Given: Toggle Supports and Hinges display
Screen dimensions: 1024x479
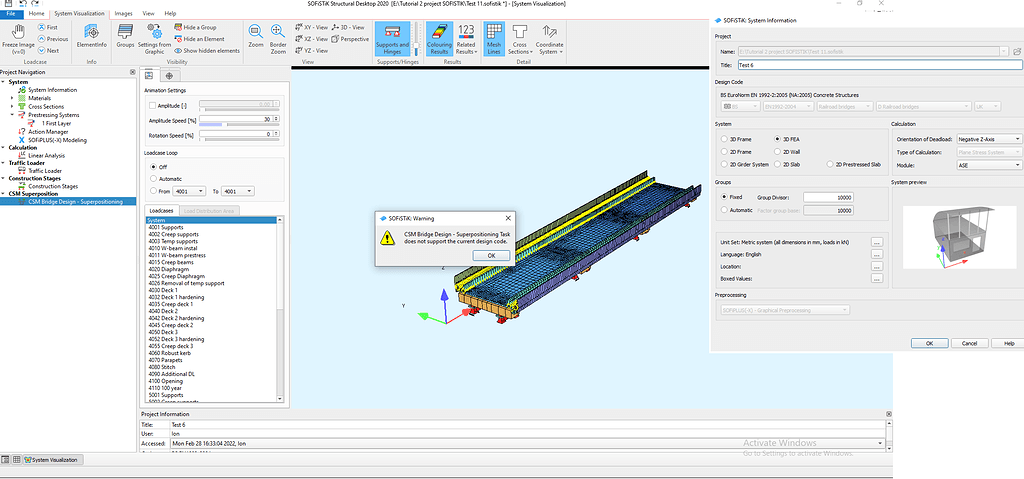Looking at the screenshot, I should pyautogui.click(x=391, y=39).
